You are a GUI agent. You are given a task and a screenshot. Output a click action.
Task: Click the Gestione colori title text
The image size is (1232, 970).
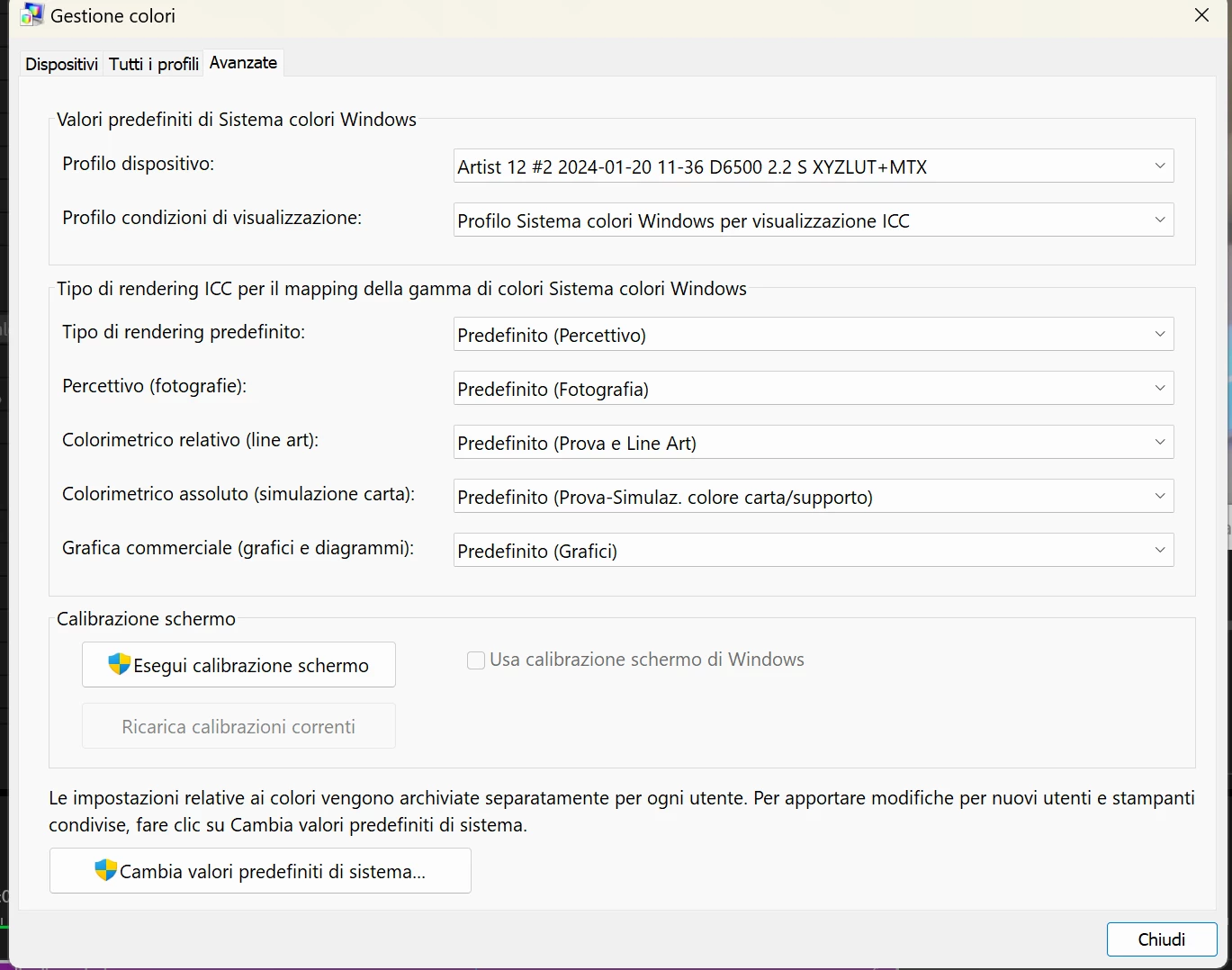(x=112, y=16)
